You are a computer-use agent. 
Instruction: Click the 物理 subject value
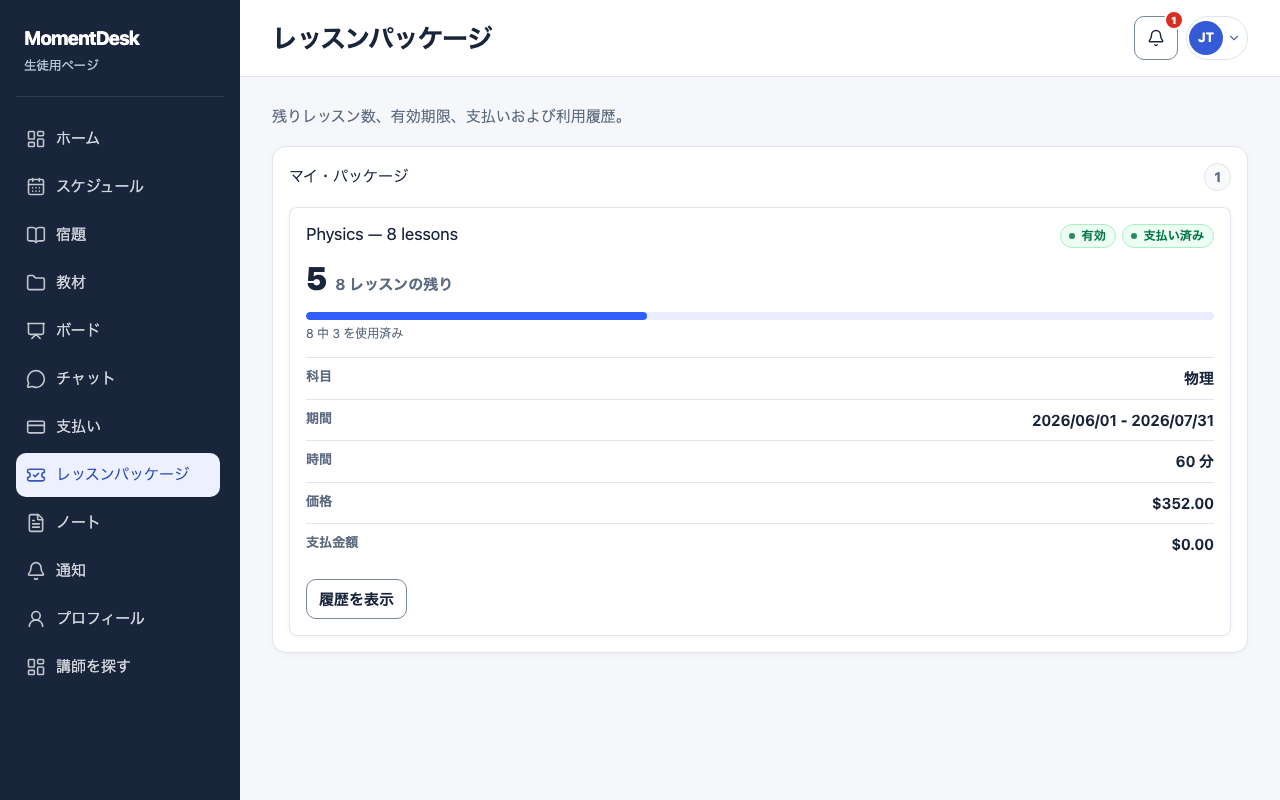pos(1199,379)
